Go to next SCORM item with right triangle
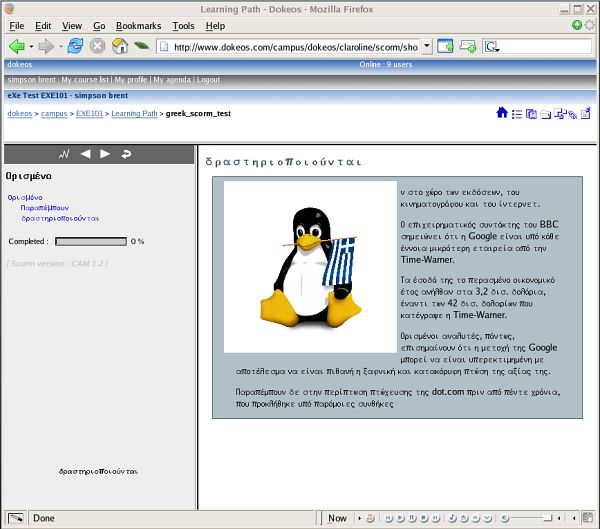This screenshot has width=600, height=529. point(105,154)
